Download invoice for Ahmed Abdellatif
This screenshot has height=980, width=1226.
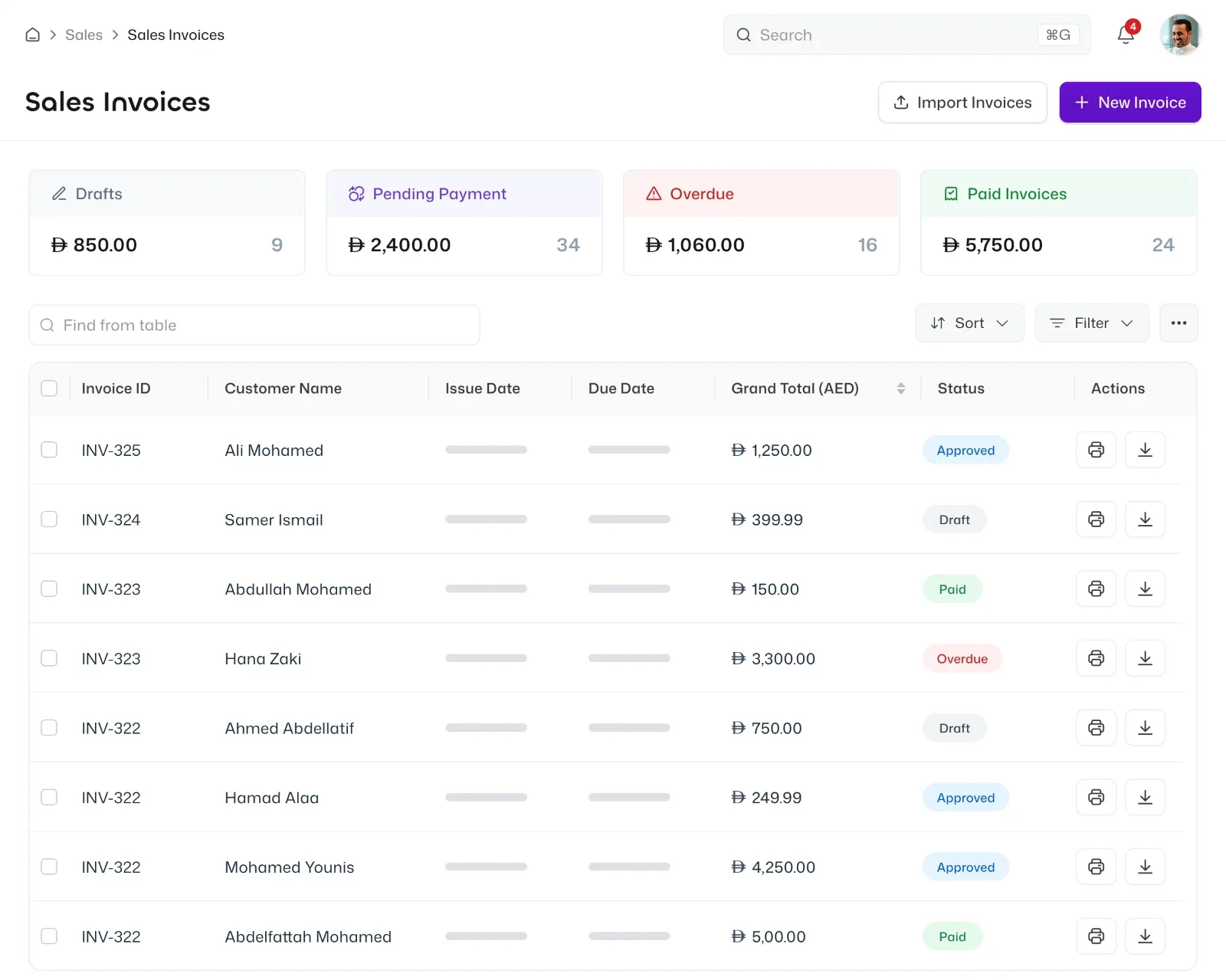pos(1145,728)
